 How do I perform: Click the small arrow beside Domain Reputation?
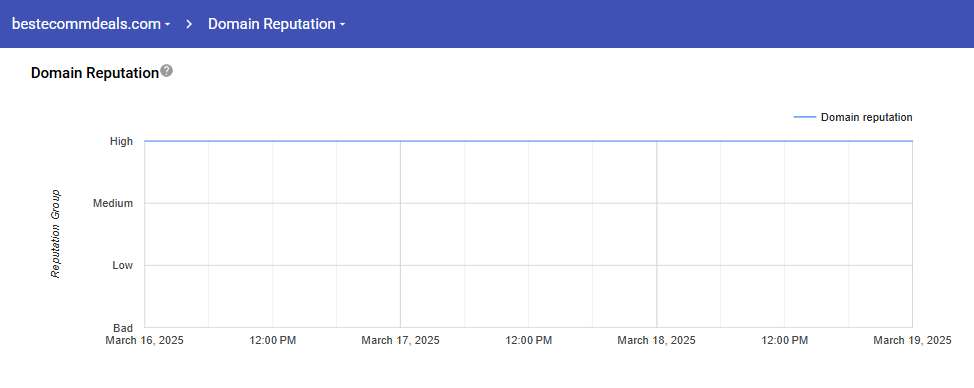tap(342, 25)
